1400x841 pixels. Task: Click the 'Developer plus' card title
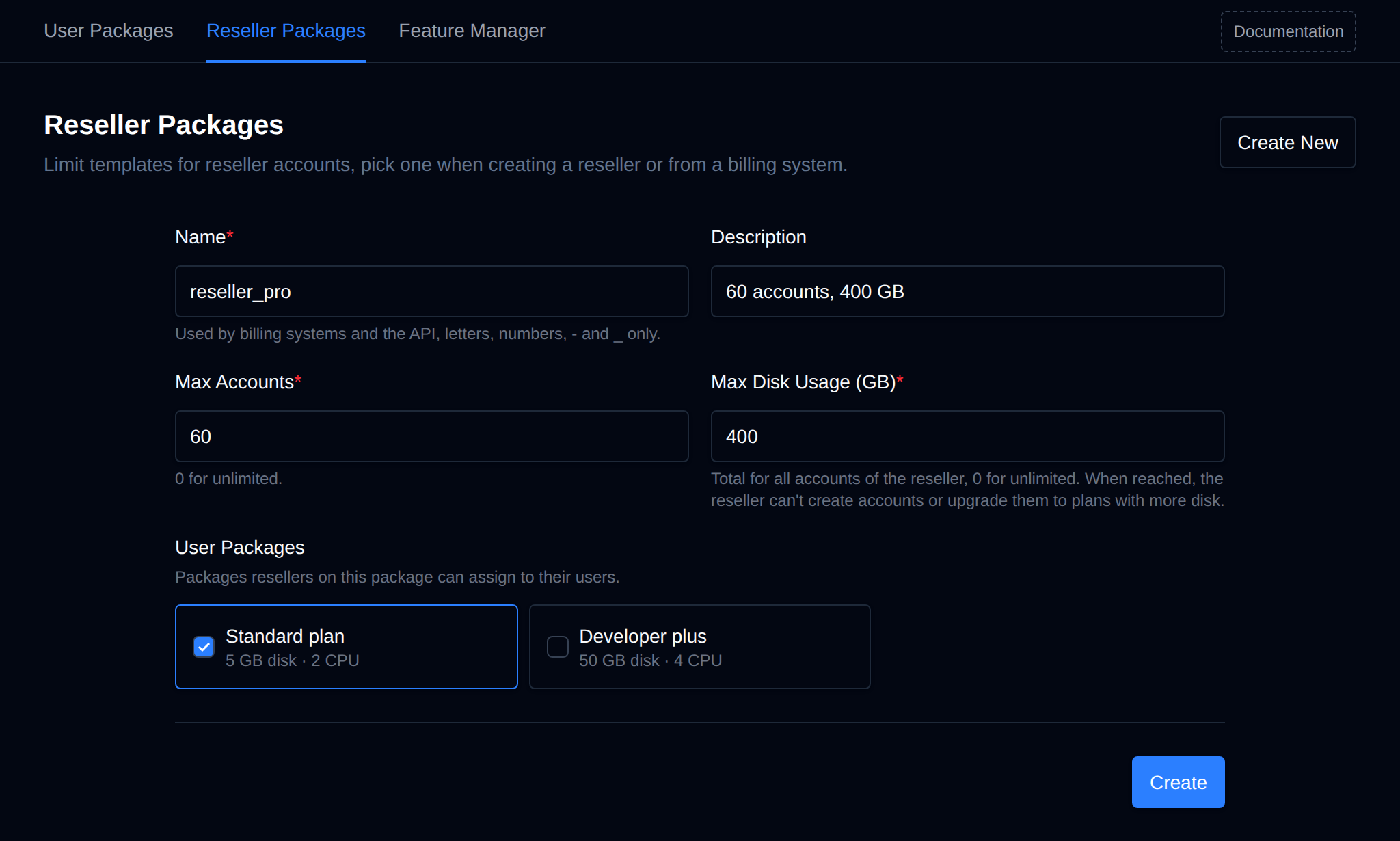pyautogui.click(x=643, y=636)
